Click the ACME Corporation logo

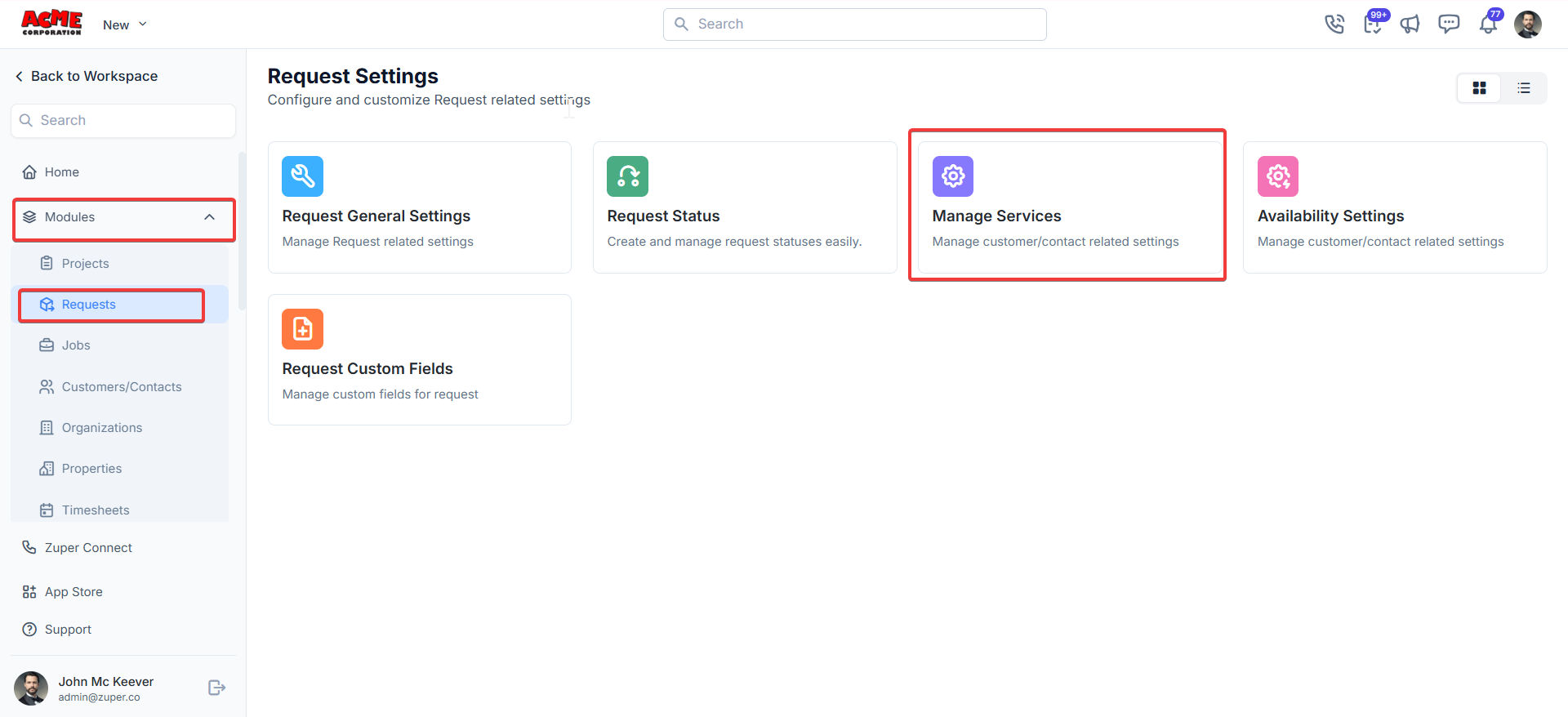(x=51, y=23)
